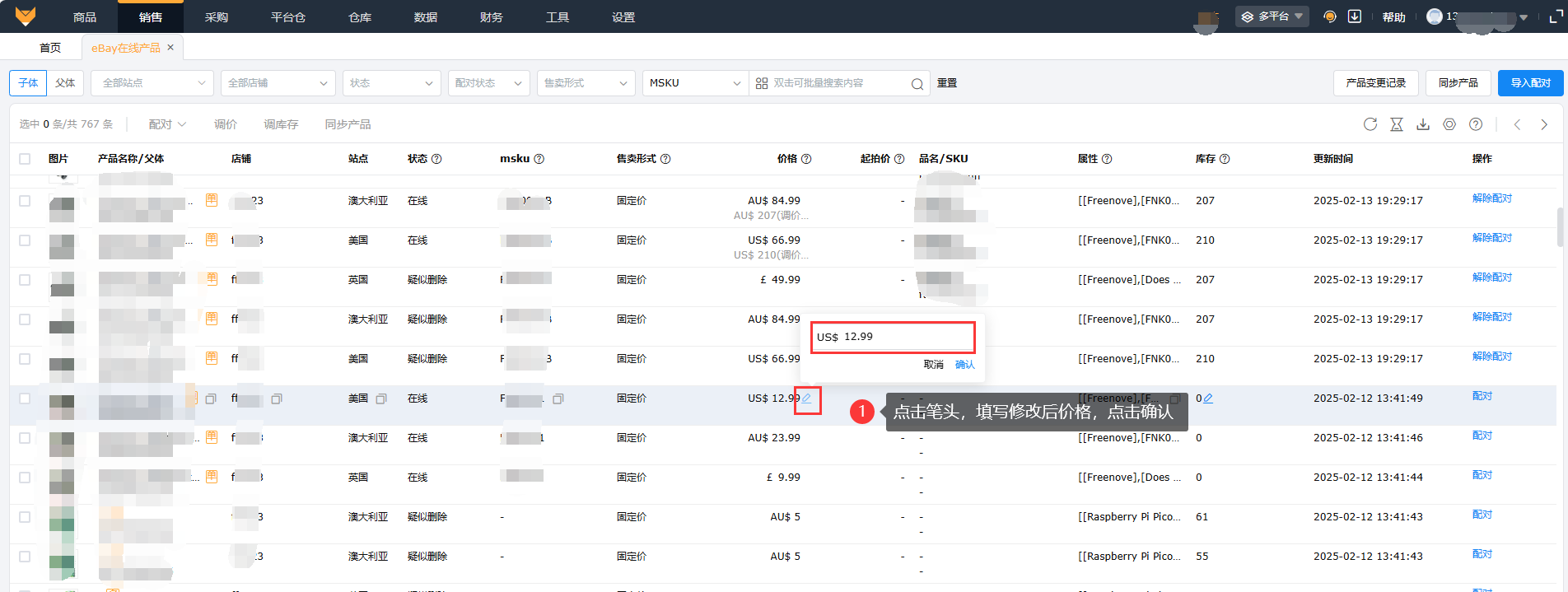Click the 售卖形式 column help icon
This screenshot has height=592, width=1568.
point(665,159)
